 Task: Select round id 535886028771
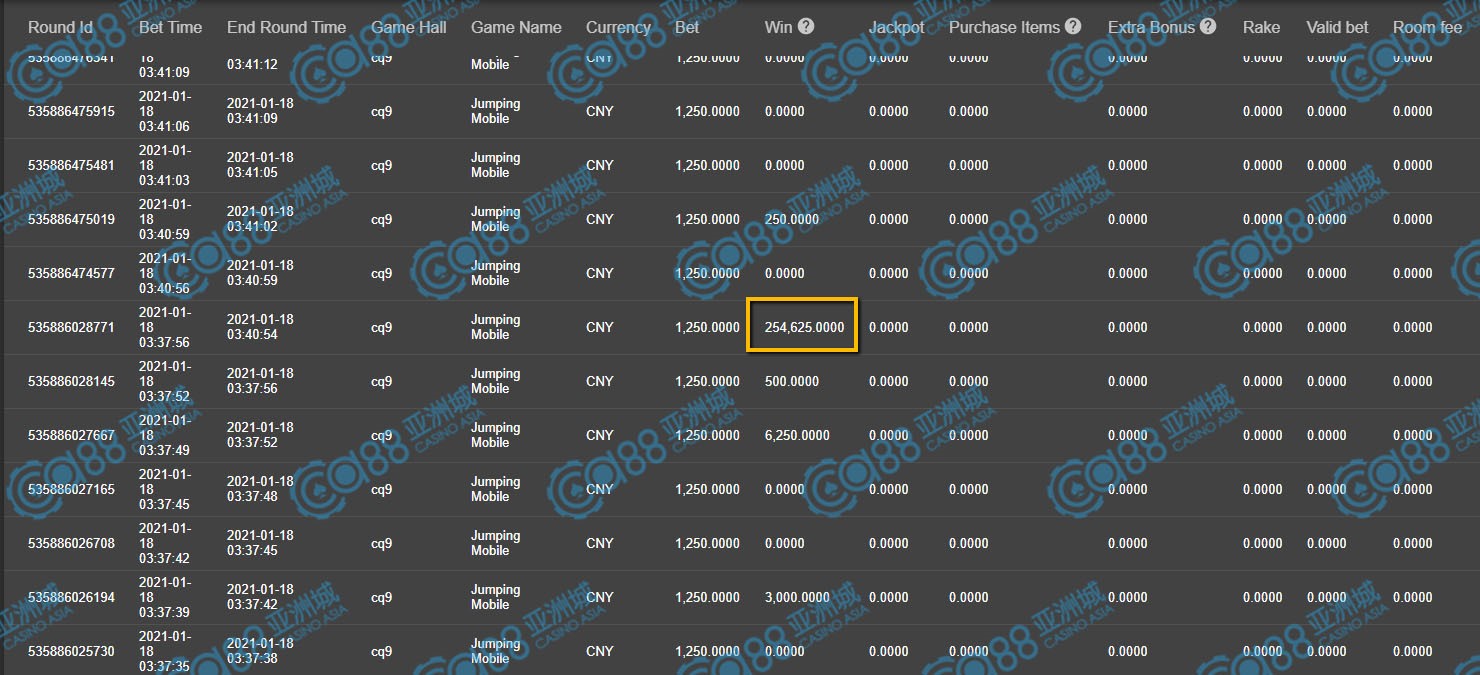(x=71, y=327)
